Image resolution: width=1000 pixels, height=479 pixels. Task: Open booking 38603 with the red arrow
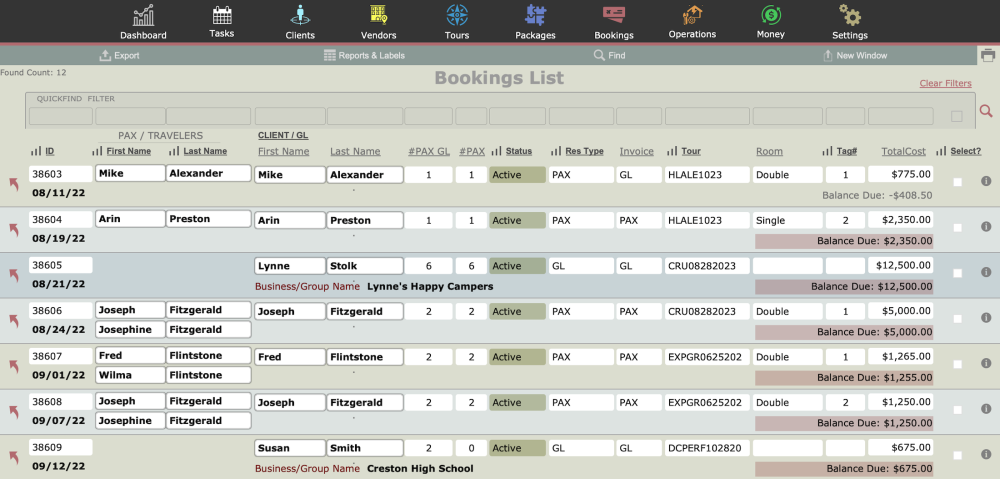coord(13,184)
